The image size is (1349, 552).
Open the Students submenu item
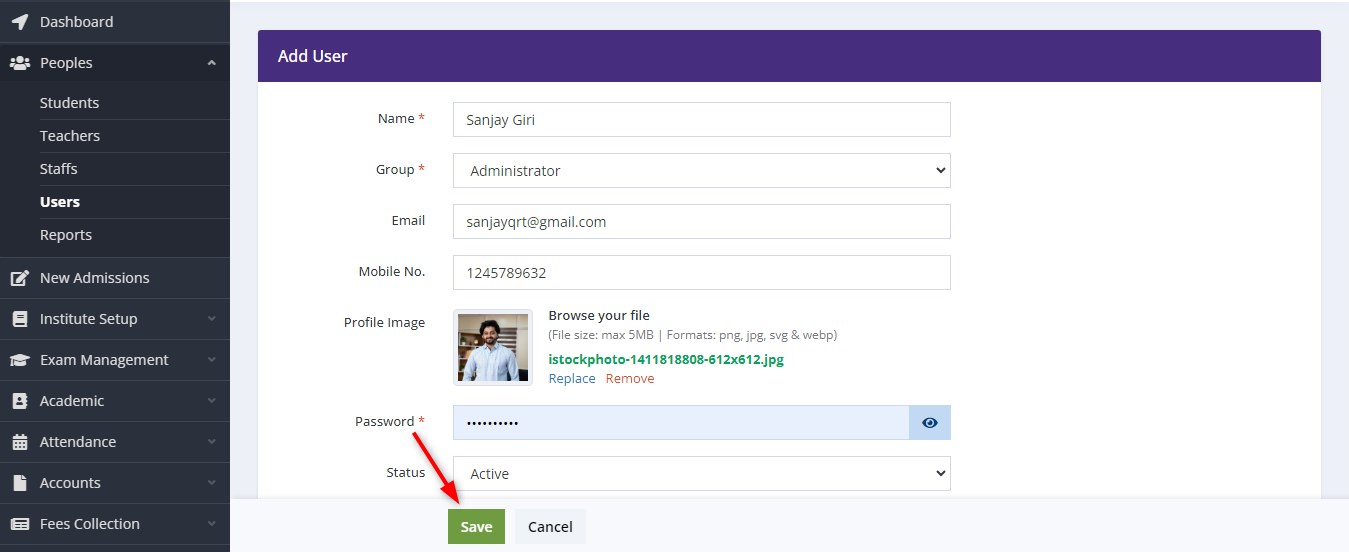(x=69, y=102)
